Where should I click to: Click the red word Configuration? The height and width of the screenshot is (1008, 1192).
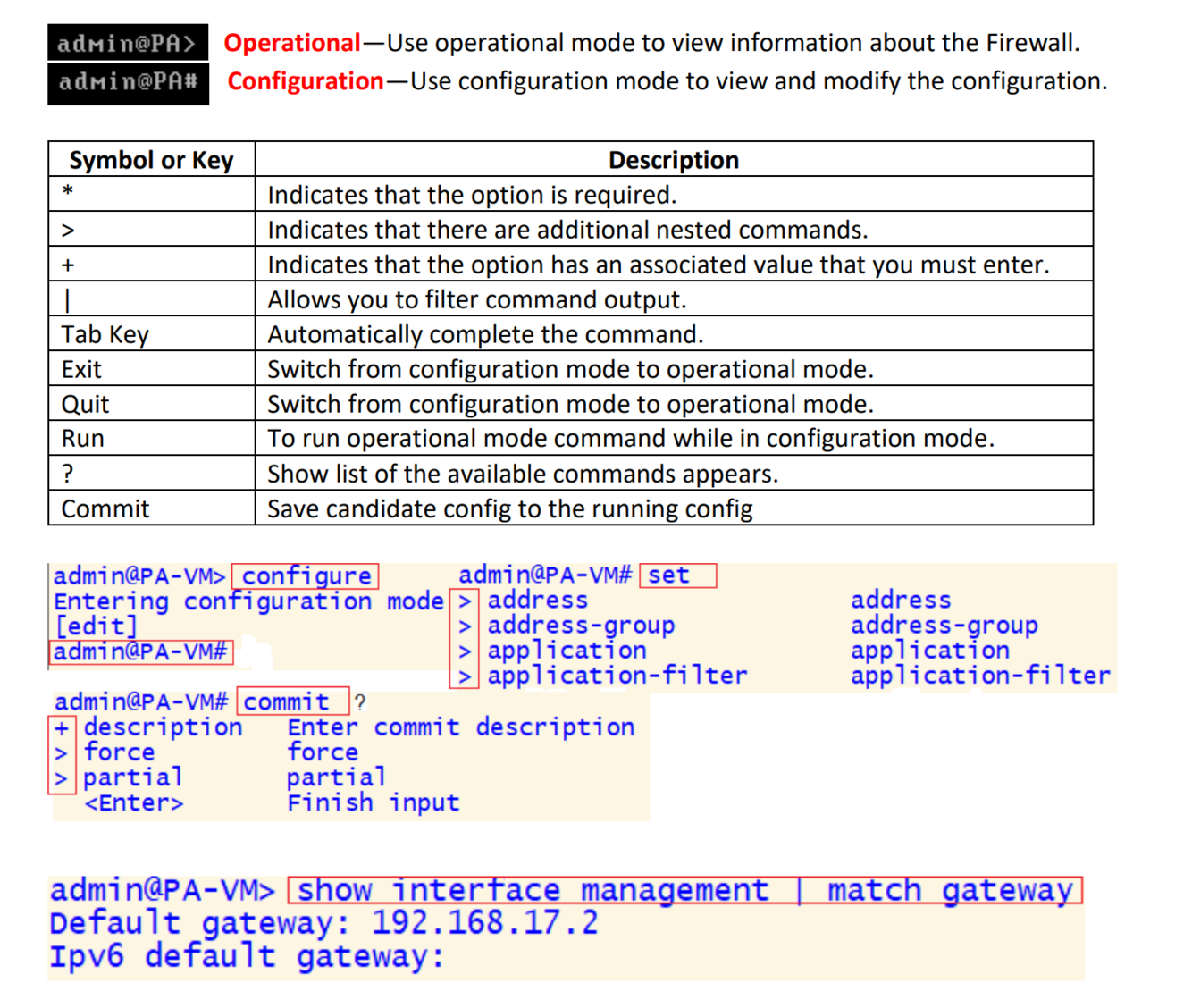point(306,81)
